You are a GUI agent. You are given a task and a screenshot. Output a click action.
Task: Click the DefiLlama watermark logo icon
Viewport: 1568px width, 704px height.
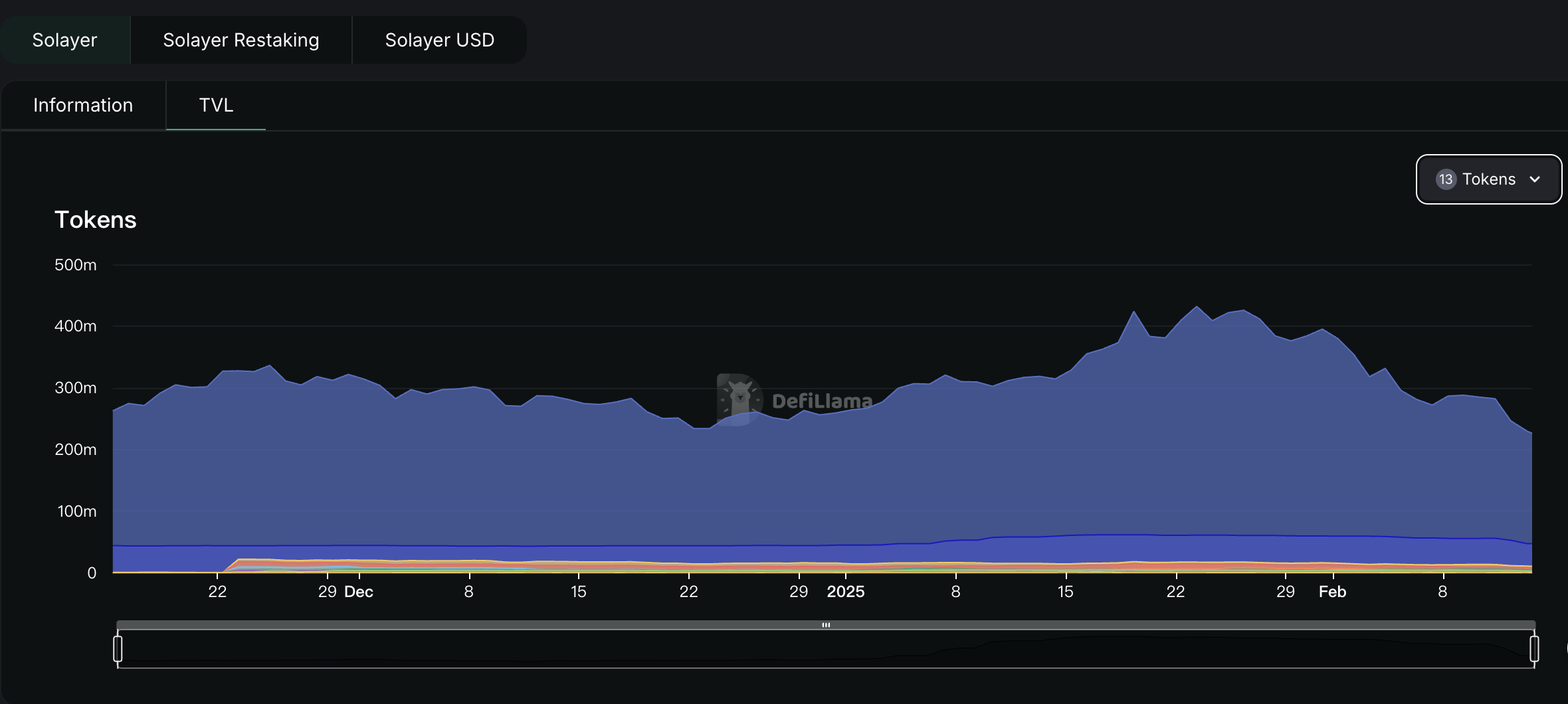(739, 399)
